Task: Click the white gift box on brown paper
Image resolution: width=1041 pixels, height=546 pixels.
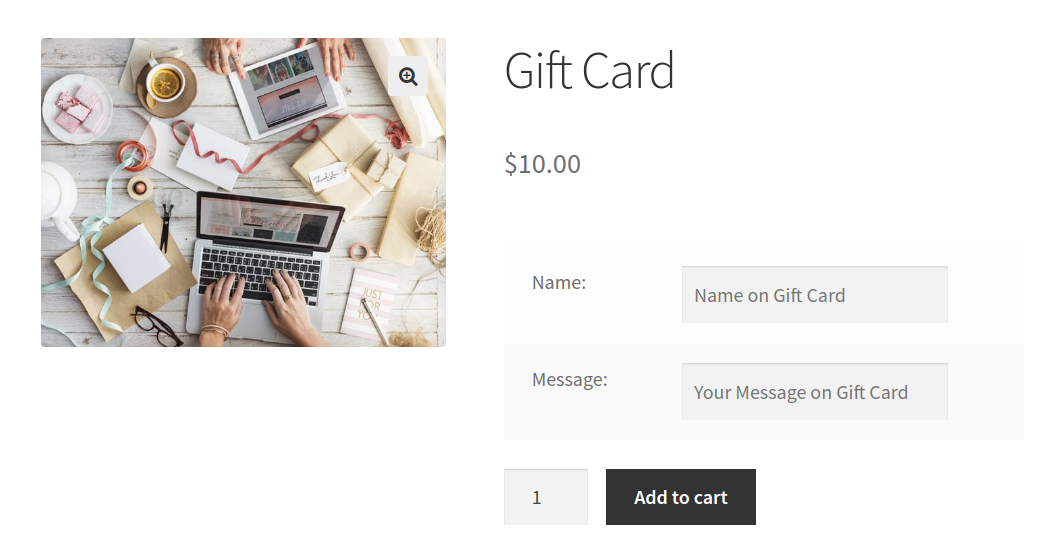Action: [x=136, y=258]
